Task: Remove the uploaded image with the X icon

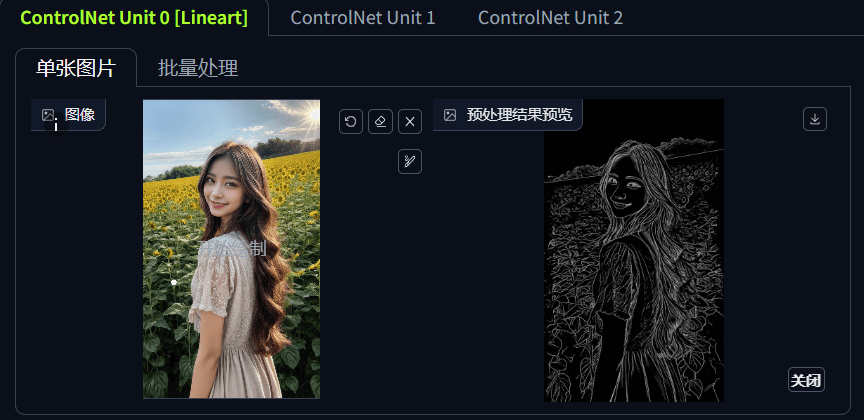Action: click(x=410, y=122)
